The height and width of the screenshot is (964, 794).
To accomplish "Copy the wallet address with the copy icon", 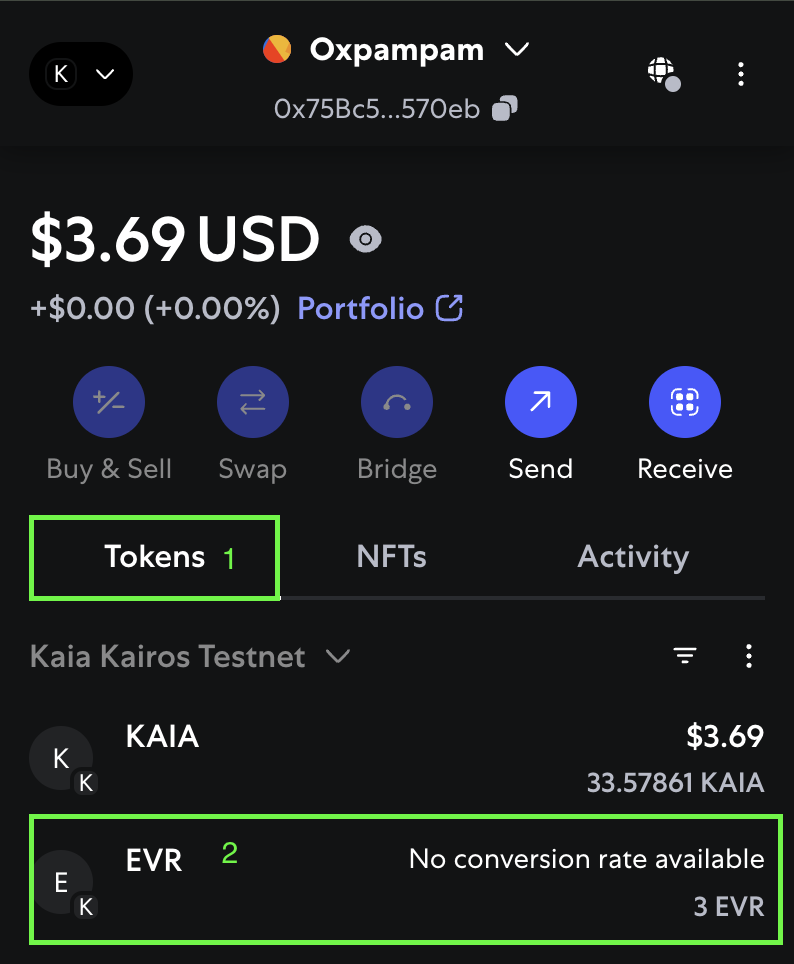I will point(504,109).
